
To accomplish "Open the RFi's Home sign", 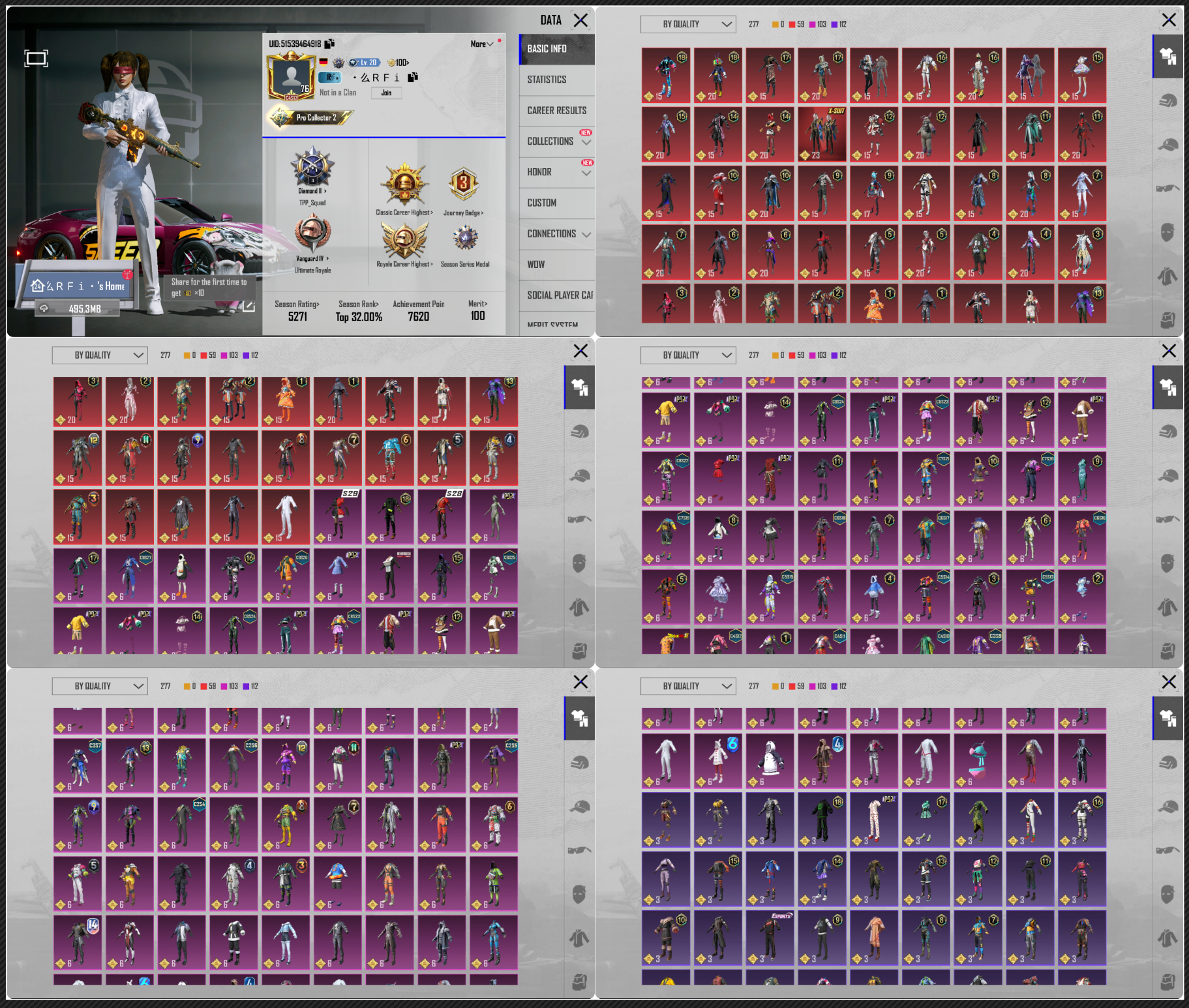I will point(78,286).
